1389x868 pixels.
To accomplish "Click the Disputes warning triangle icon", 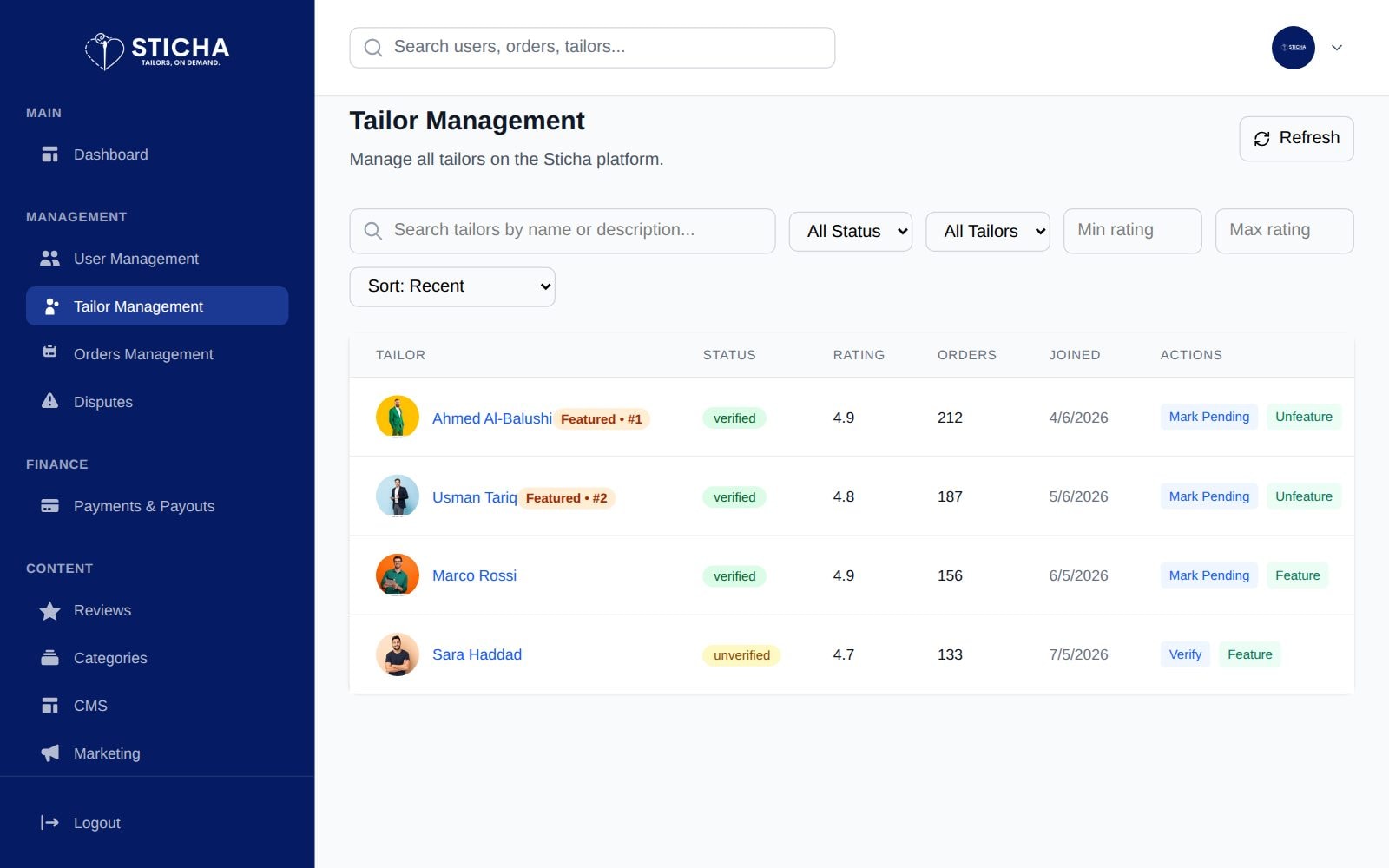I will click(50, 401).
